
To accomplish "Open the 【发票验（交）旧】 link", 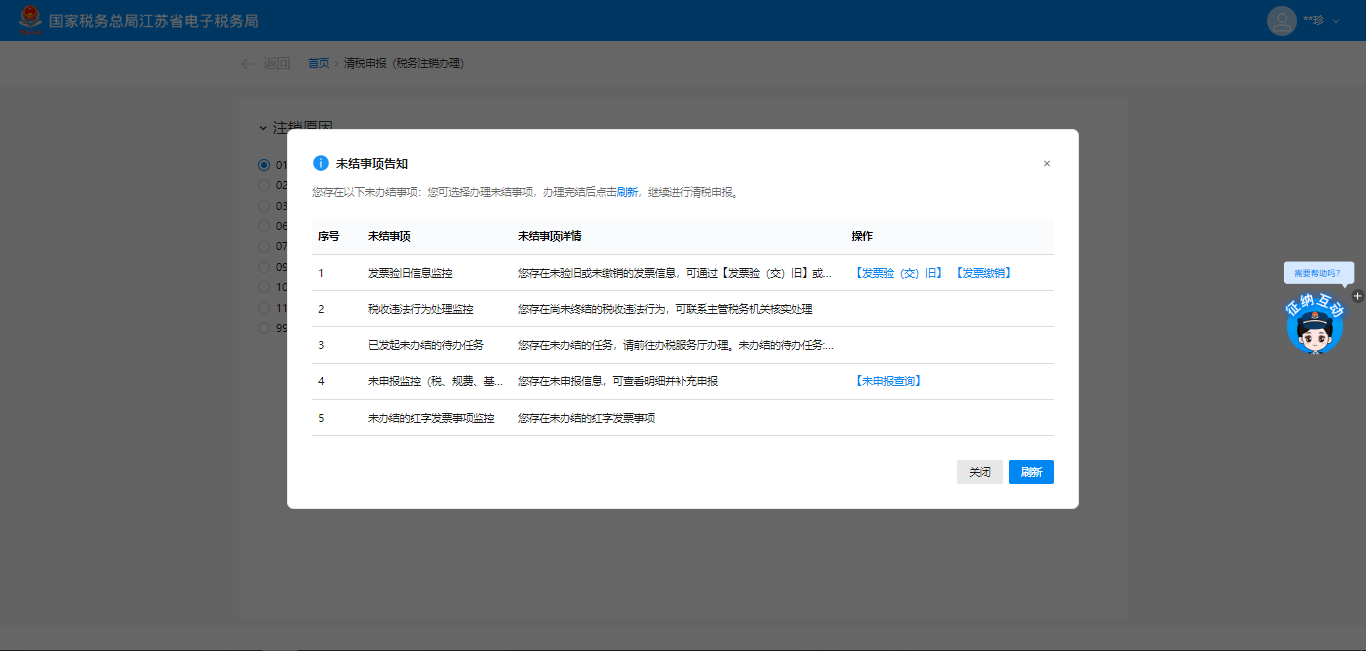I will 897,273.
